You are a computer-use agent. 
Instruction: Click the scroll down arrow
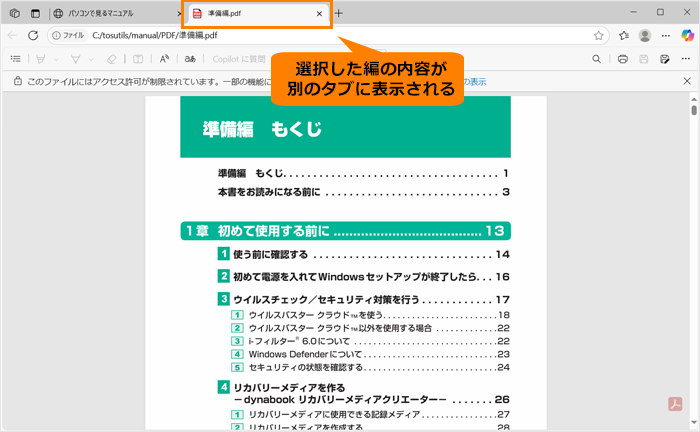click(x=694, y=423)
